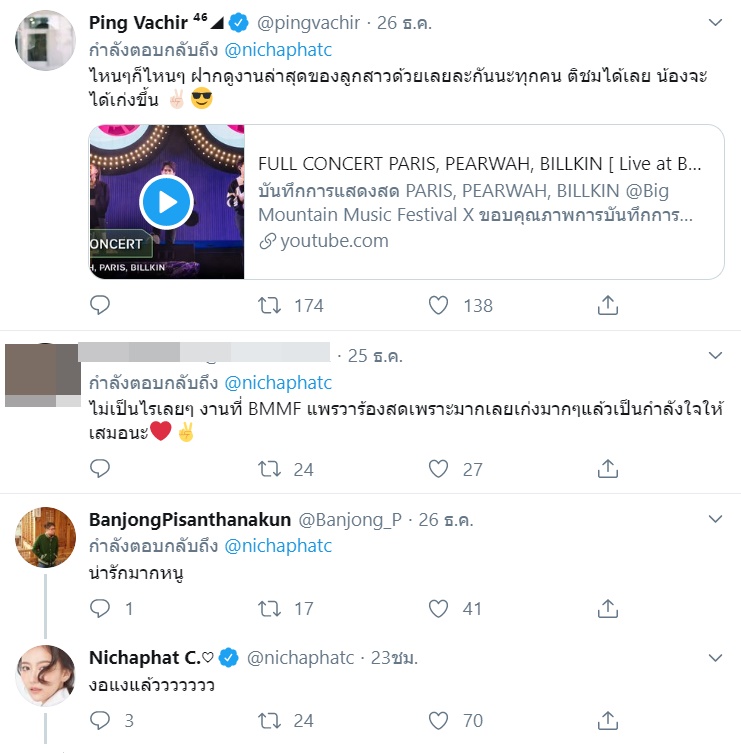Share Nichaphat C.'s tweet
The image size is (741, 753).
tap(607, 719)
